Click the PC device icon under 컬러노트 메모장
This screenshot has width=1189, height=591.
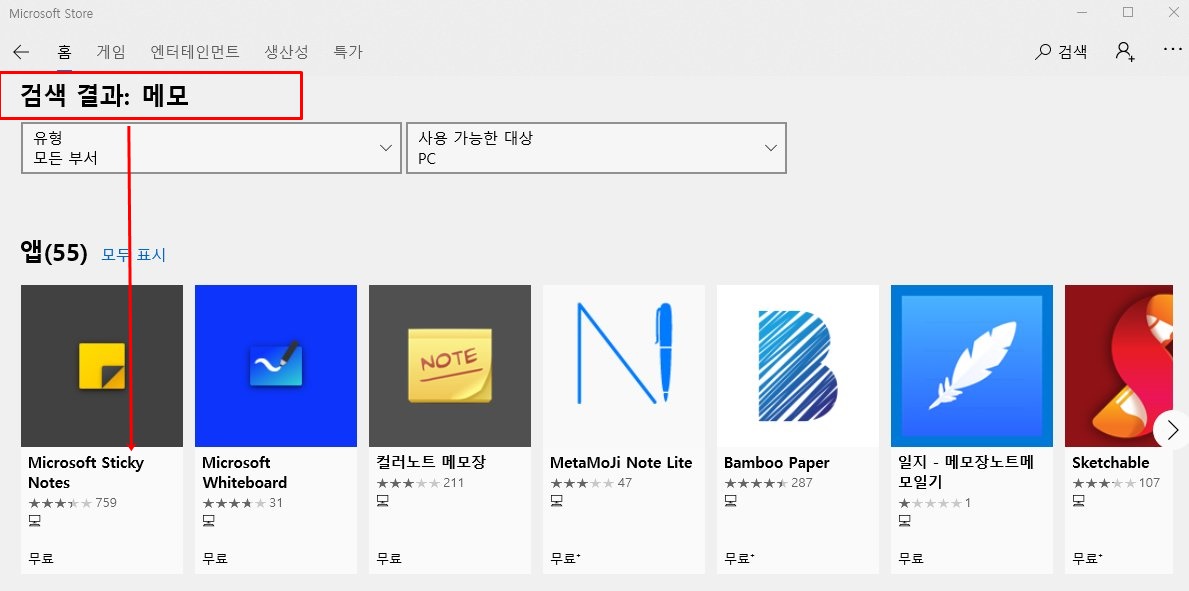382,501
